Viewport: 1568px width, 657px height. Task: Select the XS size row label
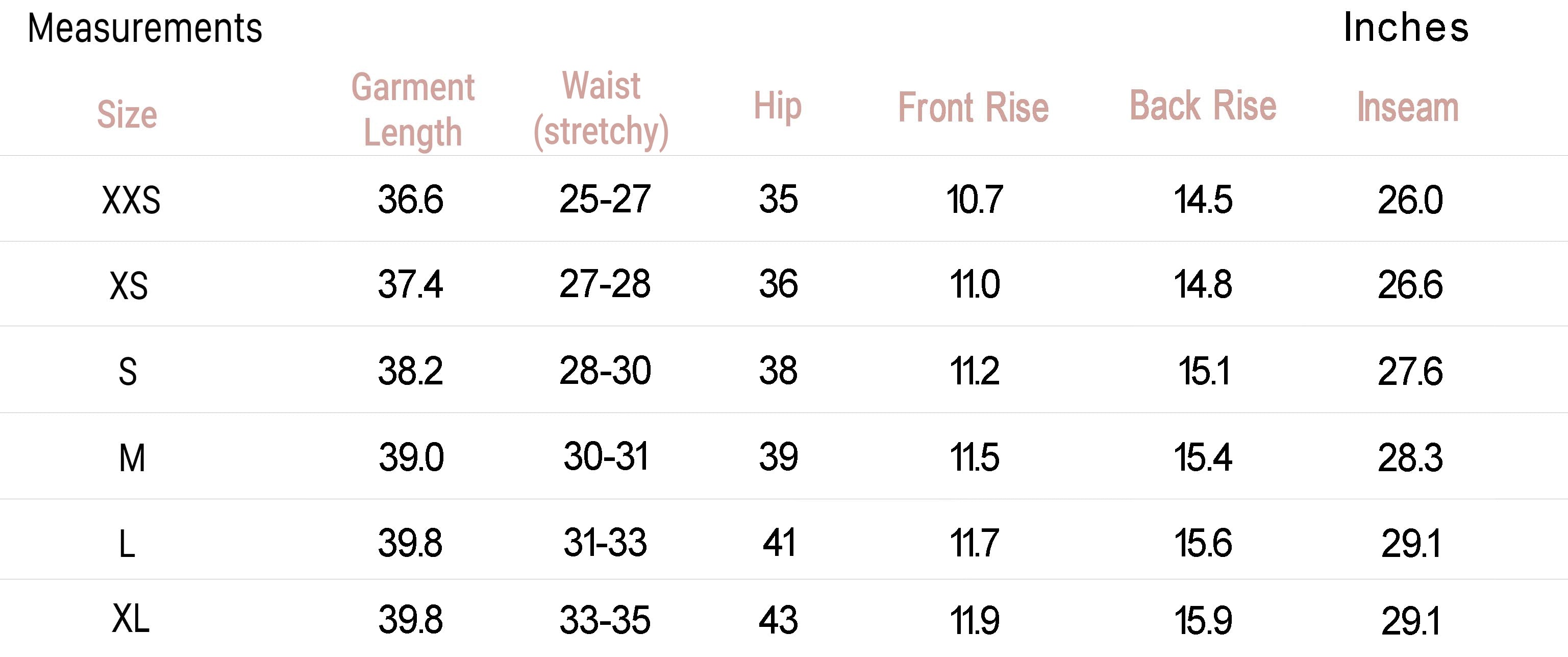[129, 285]
